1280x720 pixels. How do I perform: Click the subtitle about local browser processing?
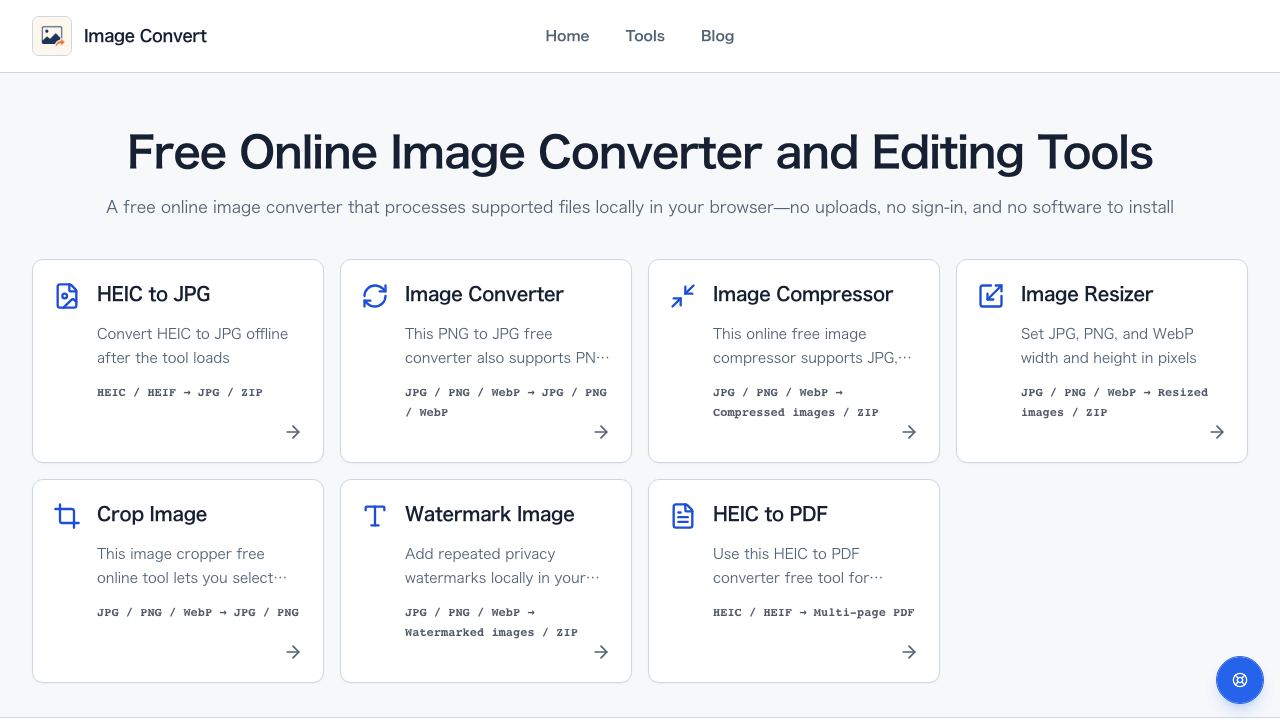(640, 207)
